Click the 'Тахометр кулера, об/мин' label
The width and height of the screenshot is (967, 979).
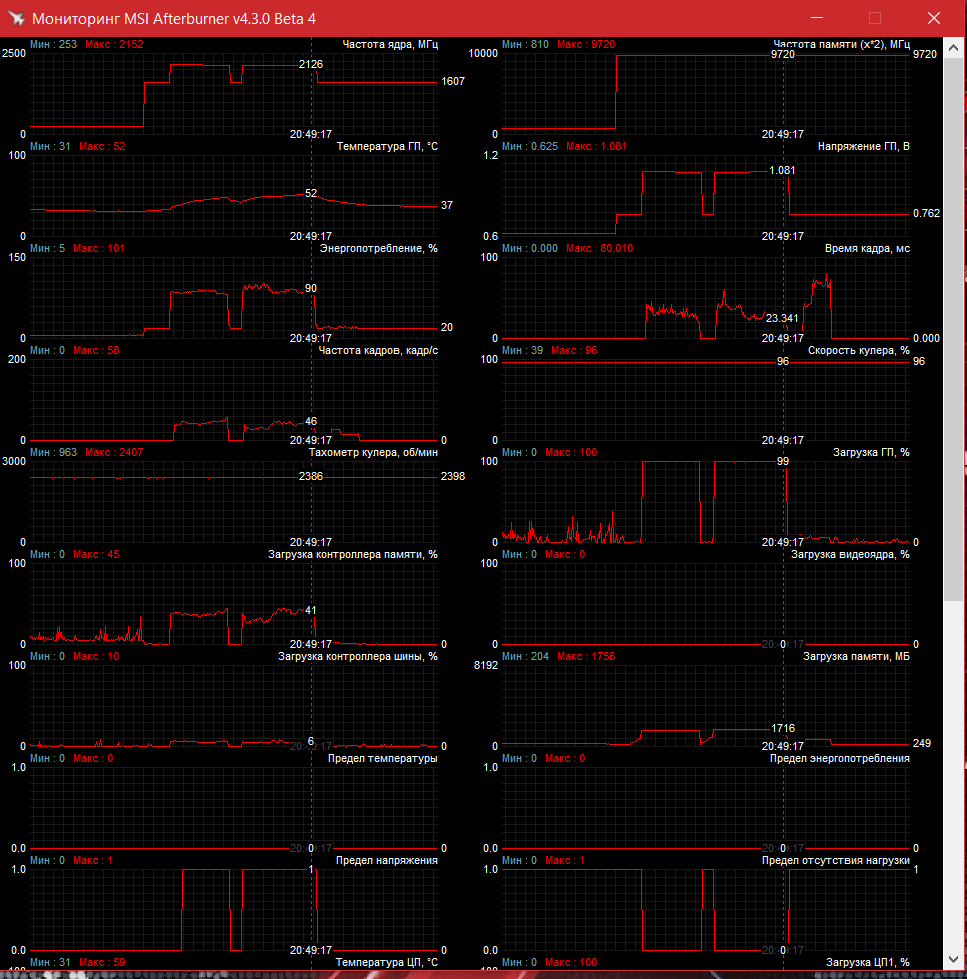coord(373,452)
